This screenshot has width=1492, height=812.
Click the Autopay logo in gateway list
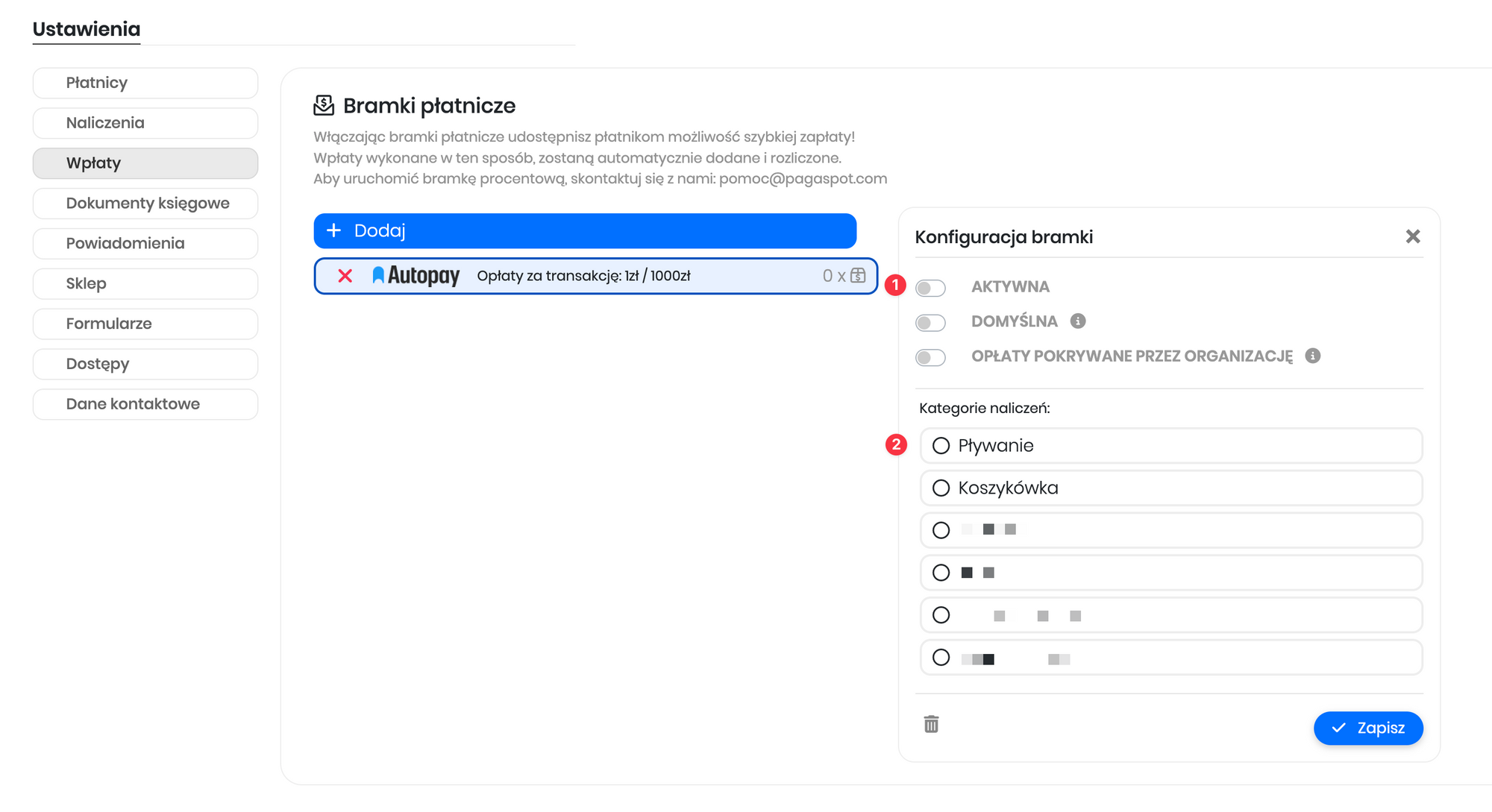[416, 276]
